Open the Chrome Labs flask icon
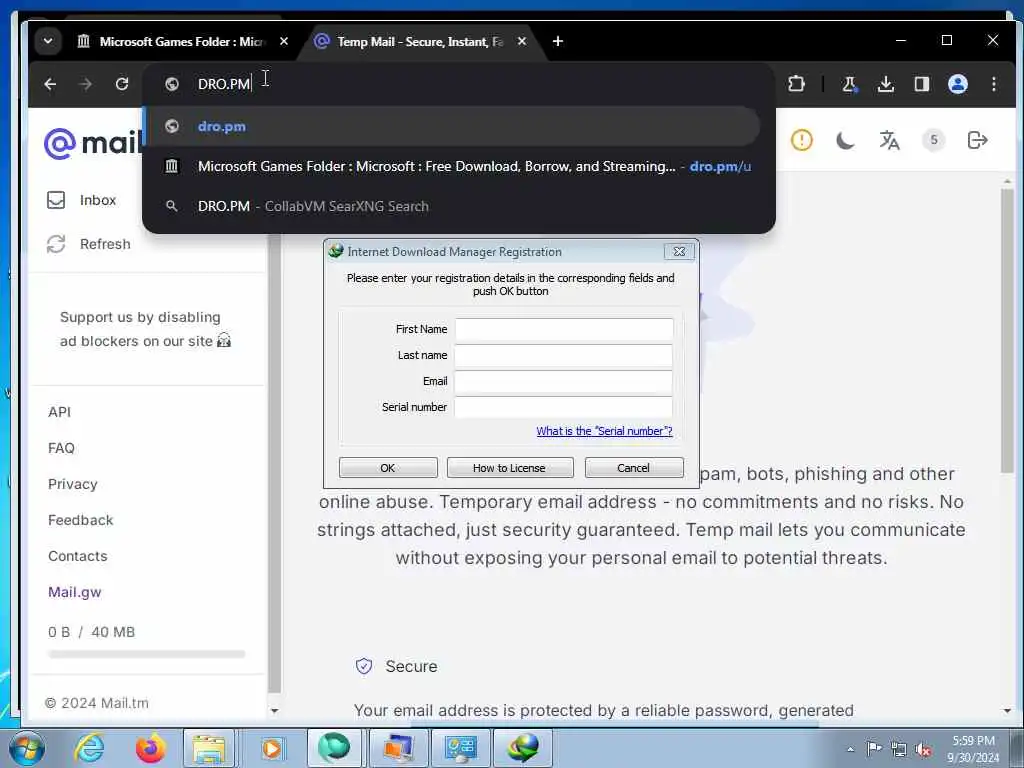Image resolution: width=1024 pixels, height=768 pixels. point(850,84)
